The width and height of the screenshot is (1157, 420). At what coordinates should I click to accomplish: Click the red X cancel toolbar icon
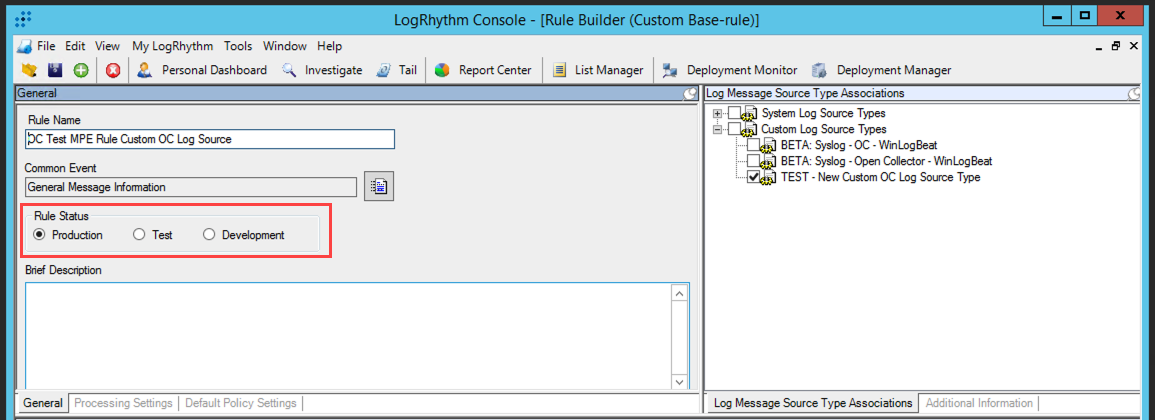[113, 70]
